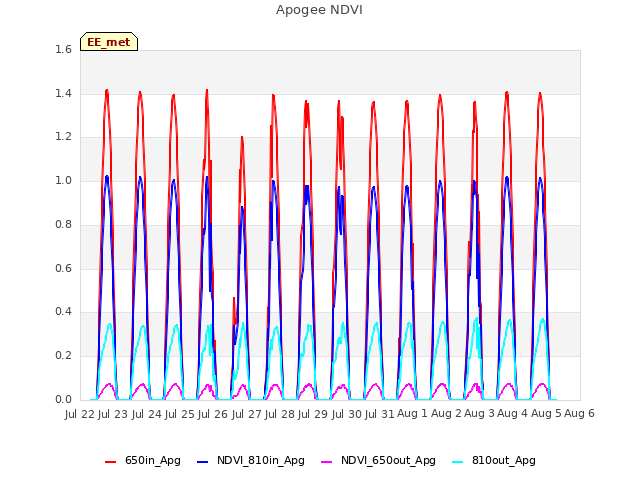Click the 0.8 y-axis tick label
The image size is (640, 480).
pyautogui.click(x=63, y=224)
